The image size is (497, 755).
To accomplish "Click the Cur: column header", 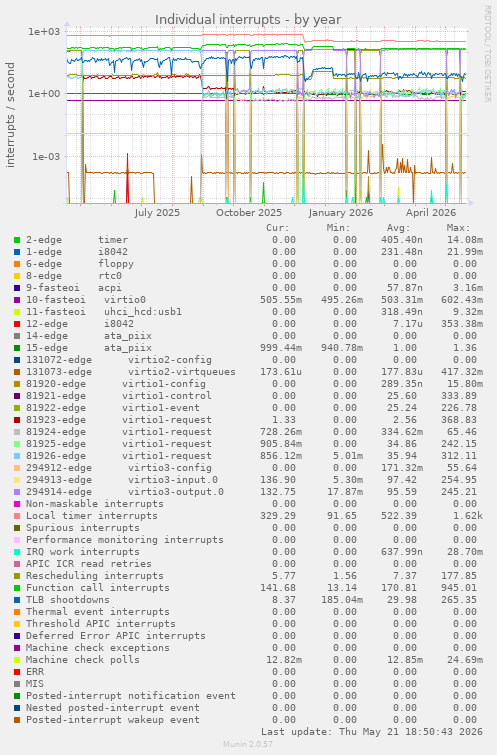I will tap(278, 228).
